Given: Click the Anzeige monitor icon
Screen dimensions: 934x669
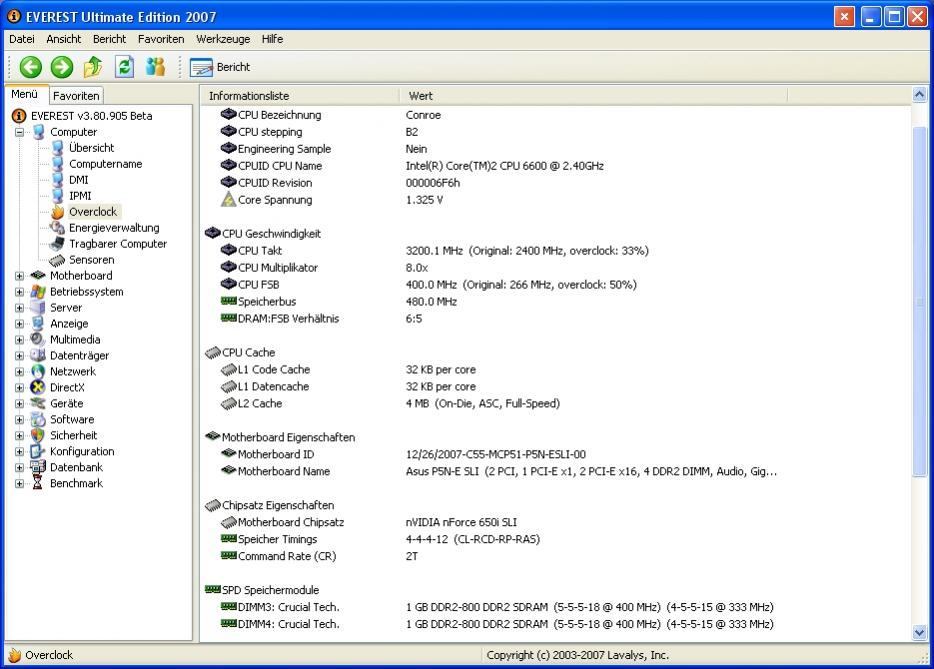Looking at the screenshot, I should point(38,323).
